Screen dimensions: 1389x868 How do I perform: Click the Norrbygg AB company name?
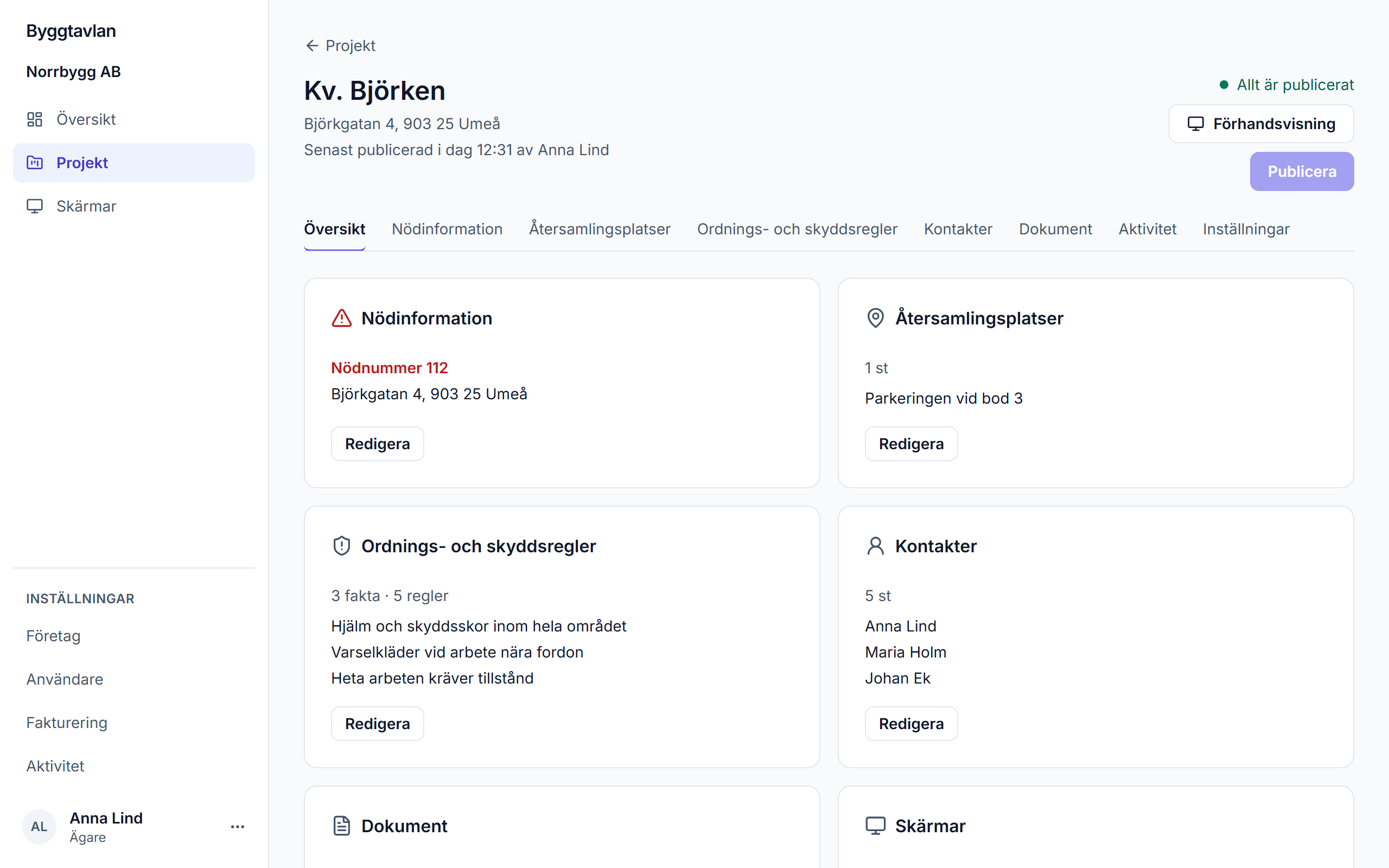73,72
